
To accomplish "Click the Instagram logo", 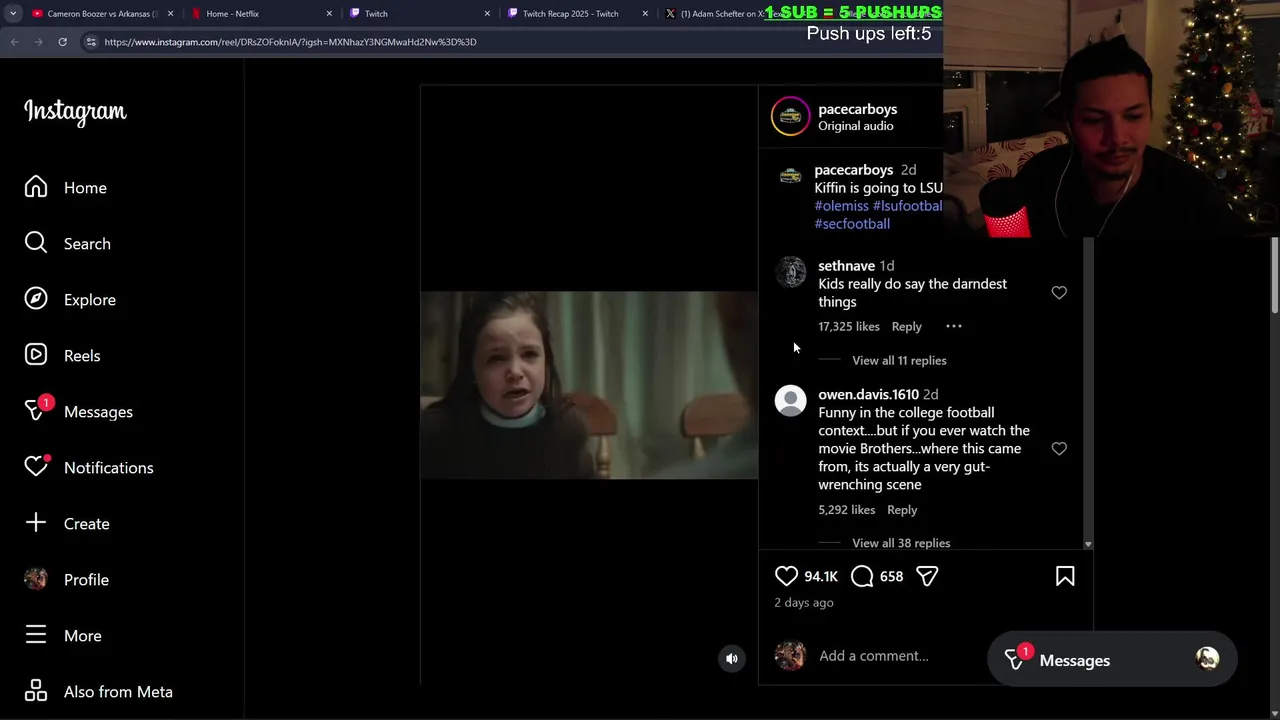I will (x=75, y=111).
